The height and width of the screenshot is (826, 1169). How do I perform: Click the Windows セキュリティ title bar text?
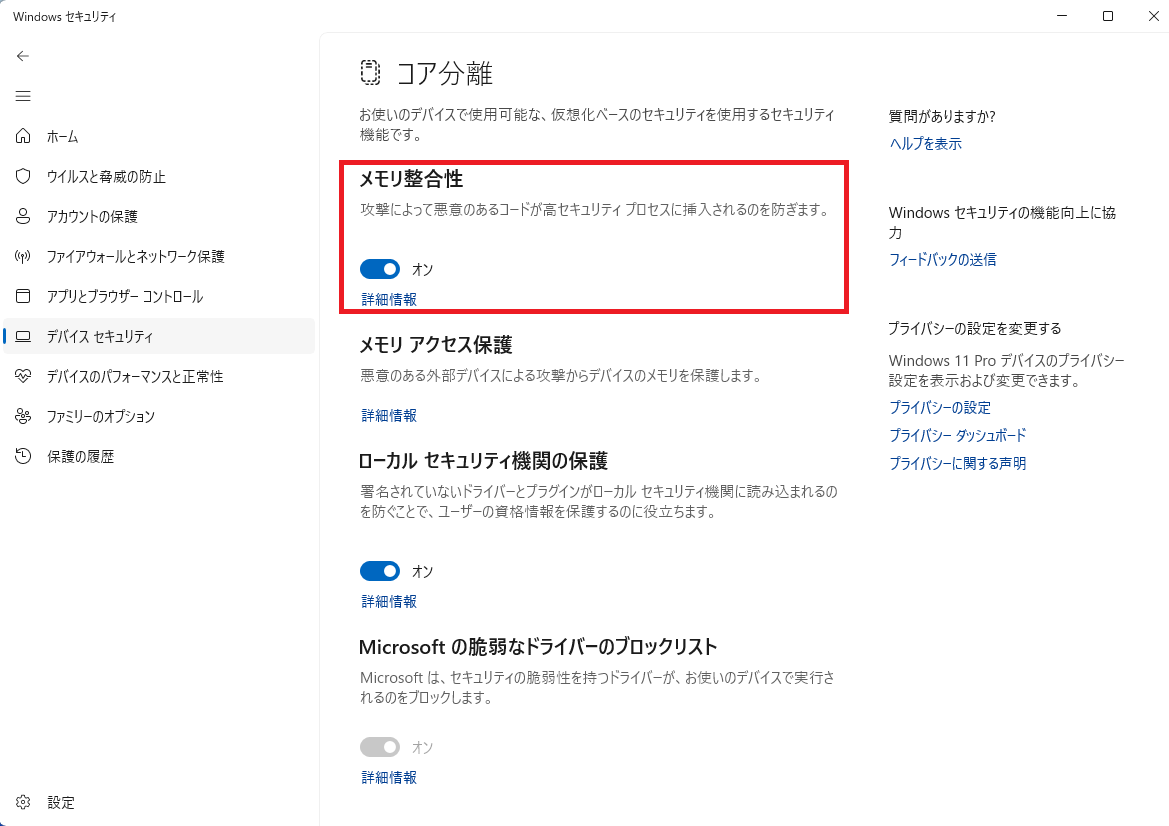pos(65,16)
